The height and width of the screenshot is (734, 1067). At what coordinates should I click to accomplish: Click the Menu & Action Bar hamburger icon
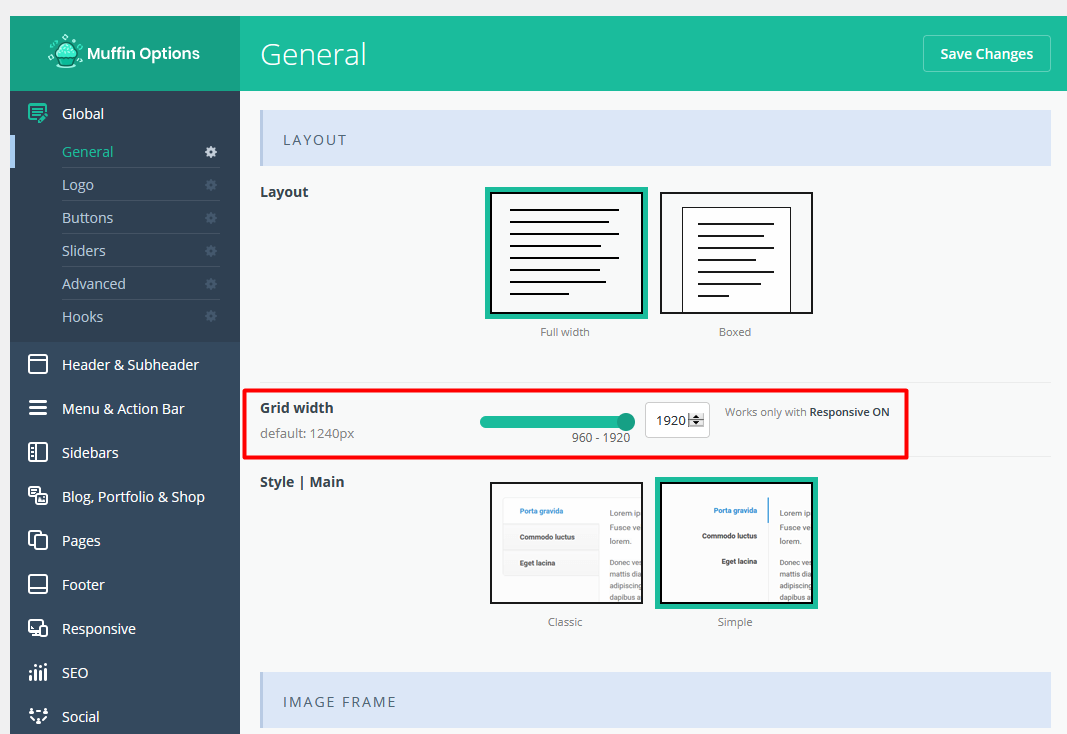coord(38,408)
